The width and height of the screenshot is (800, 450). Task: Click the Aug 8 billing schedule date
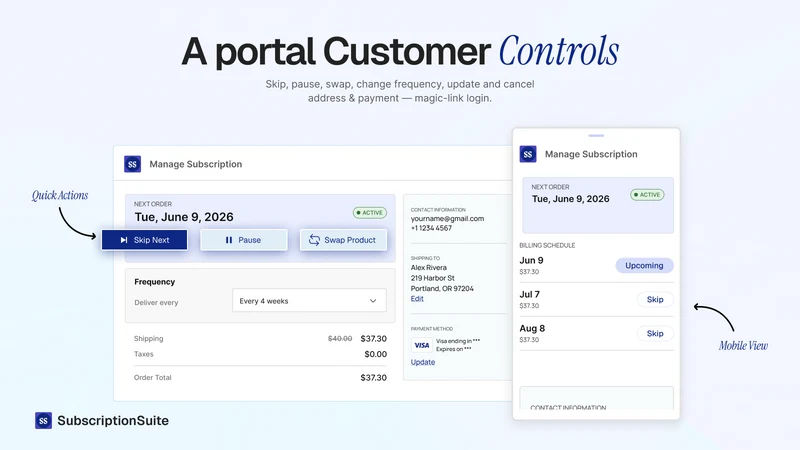coord(532,329)
